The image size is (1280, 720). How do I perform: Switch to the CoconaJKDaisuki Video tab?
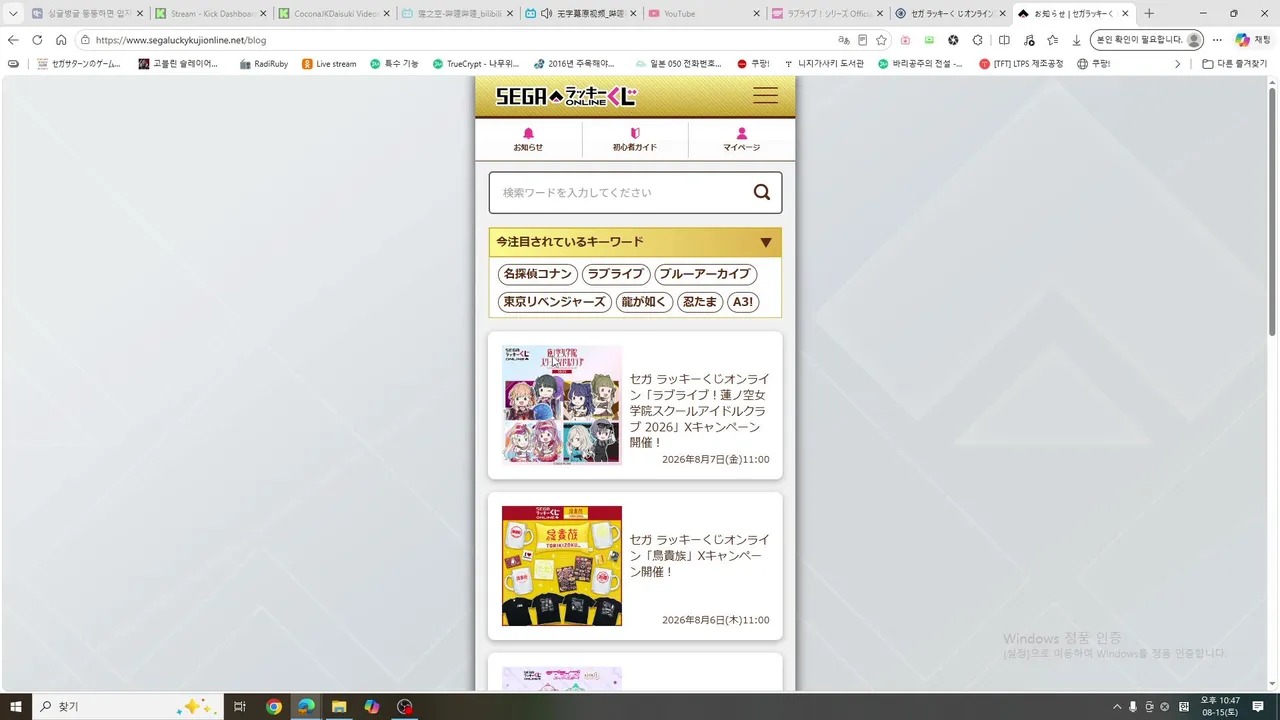click(x=335, y=13)
